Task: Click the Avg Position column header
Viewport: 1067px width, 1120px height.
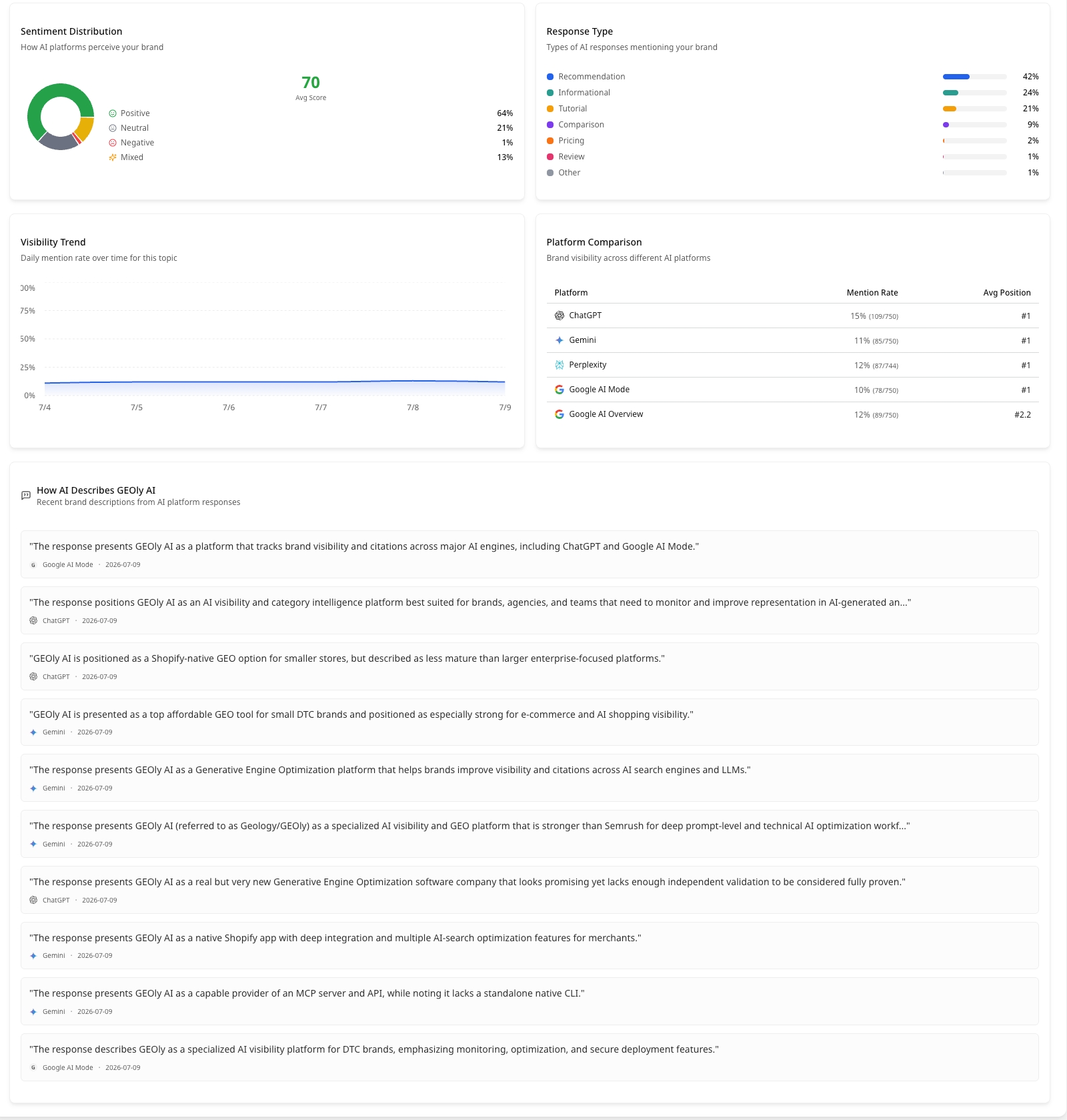Action: pyautogui.click(x=1007, y=293)
